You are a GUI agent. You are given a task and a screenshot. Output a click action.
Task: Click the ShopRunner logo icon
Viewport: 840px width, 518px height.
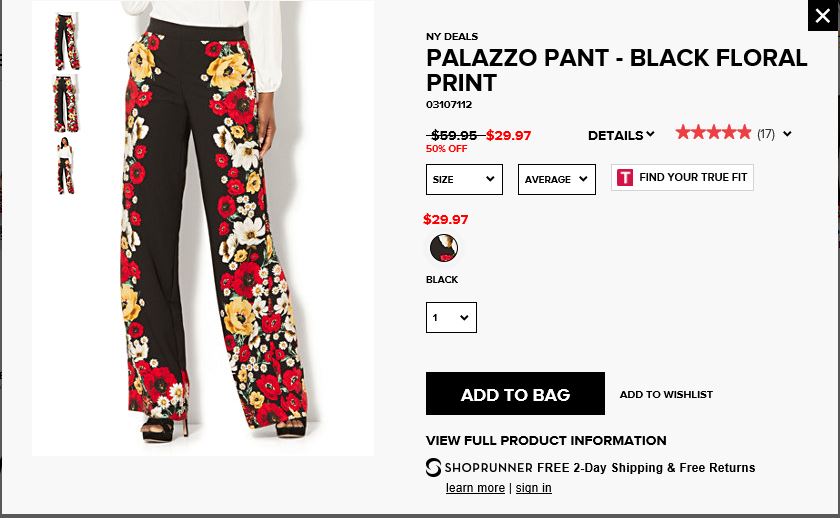pyautogui.click(x=433, y=467)
